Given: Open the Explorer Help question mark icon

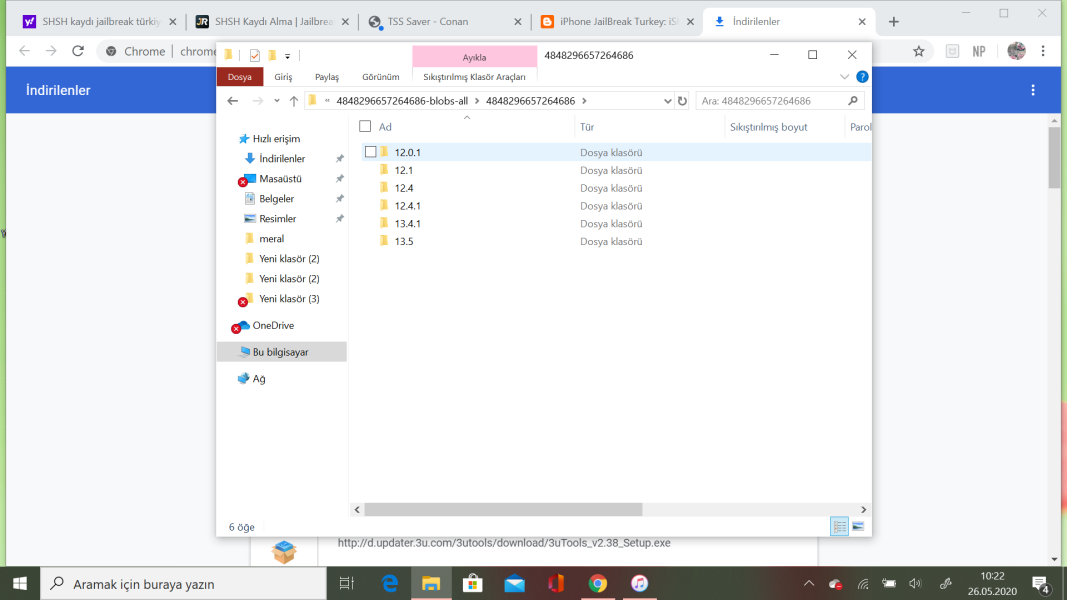Looking at the screenshot, I should (862, 77).
